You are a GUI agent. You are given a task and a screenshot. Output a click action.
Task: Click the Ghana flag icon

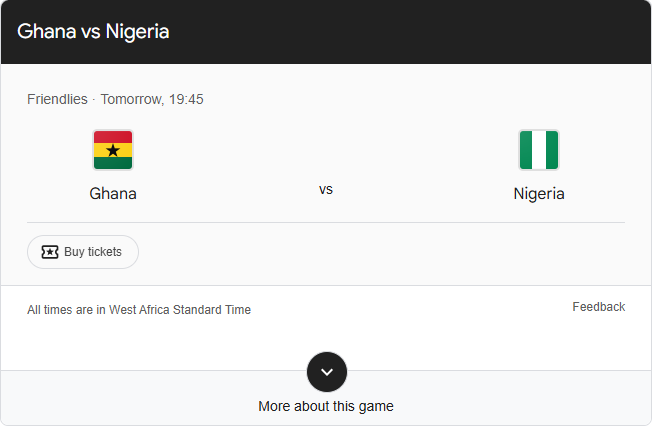tap(113, 150)
